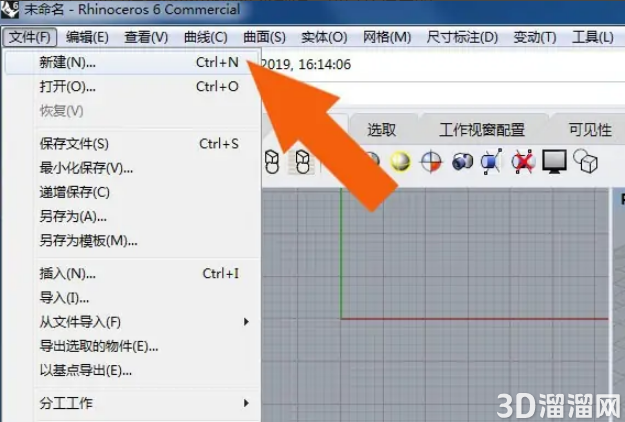
Task: Open the 编辑(E) menu
Action: [x=87, y=37]
